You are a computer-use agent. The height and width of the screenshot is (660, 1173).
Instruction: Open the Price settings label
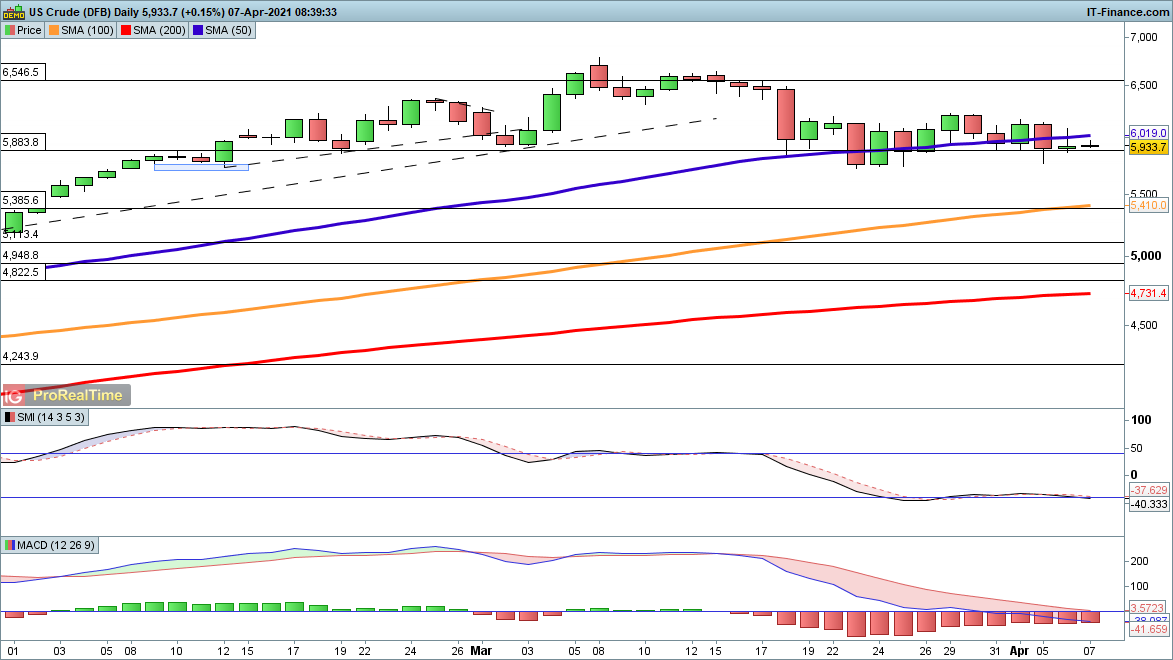point(29,30)
